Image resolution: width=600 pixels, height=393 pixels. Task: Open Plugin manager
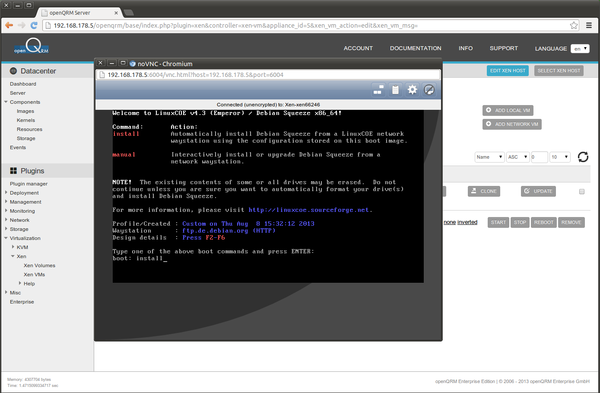click(x=29, y=184)
